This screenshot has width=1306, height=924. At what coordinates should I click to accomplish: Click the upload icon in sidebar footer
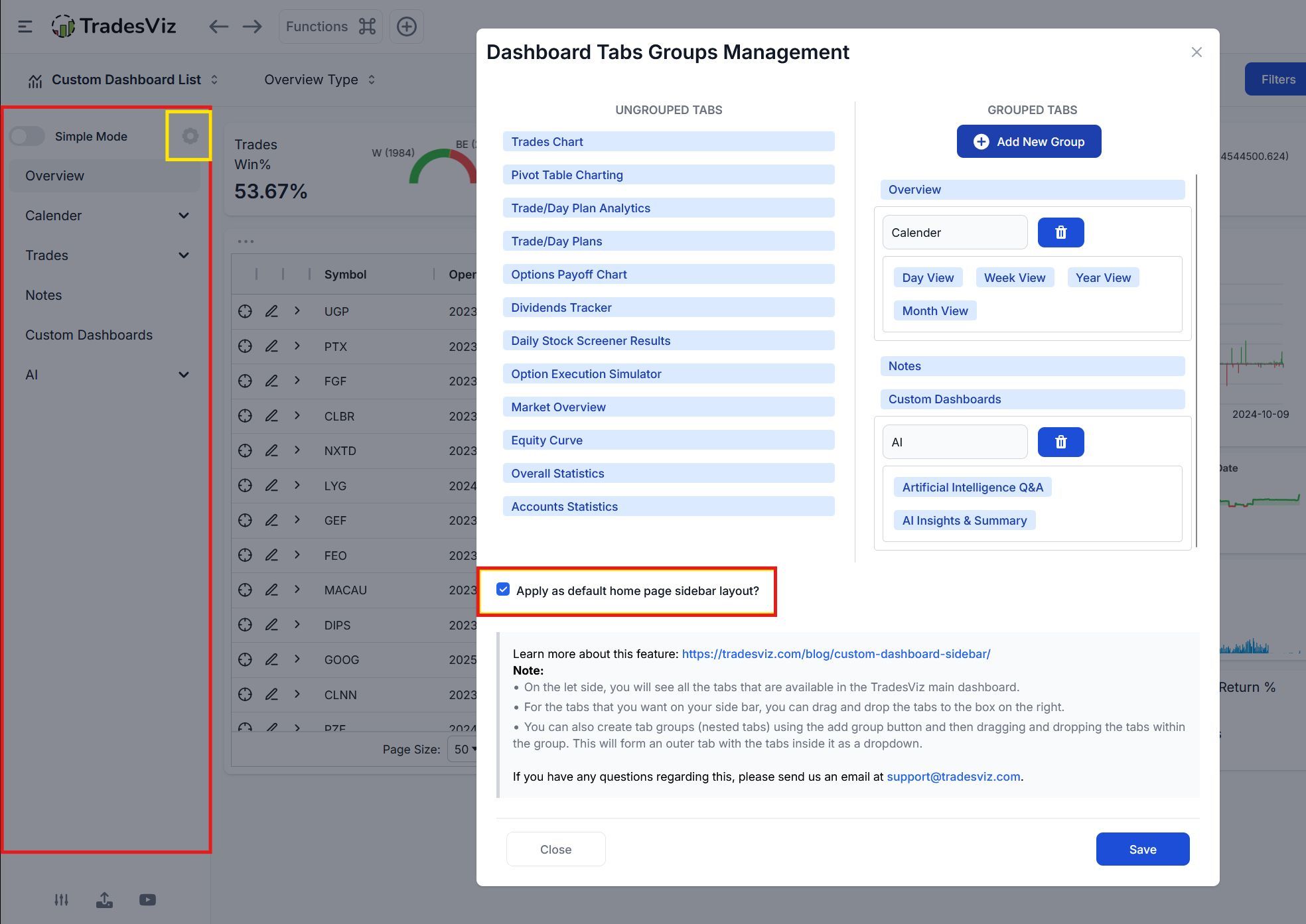pos(104,900)
